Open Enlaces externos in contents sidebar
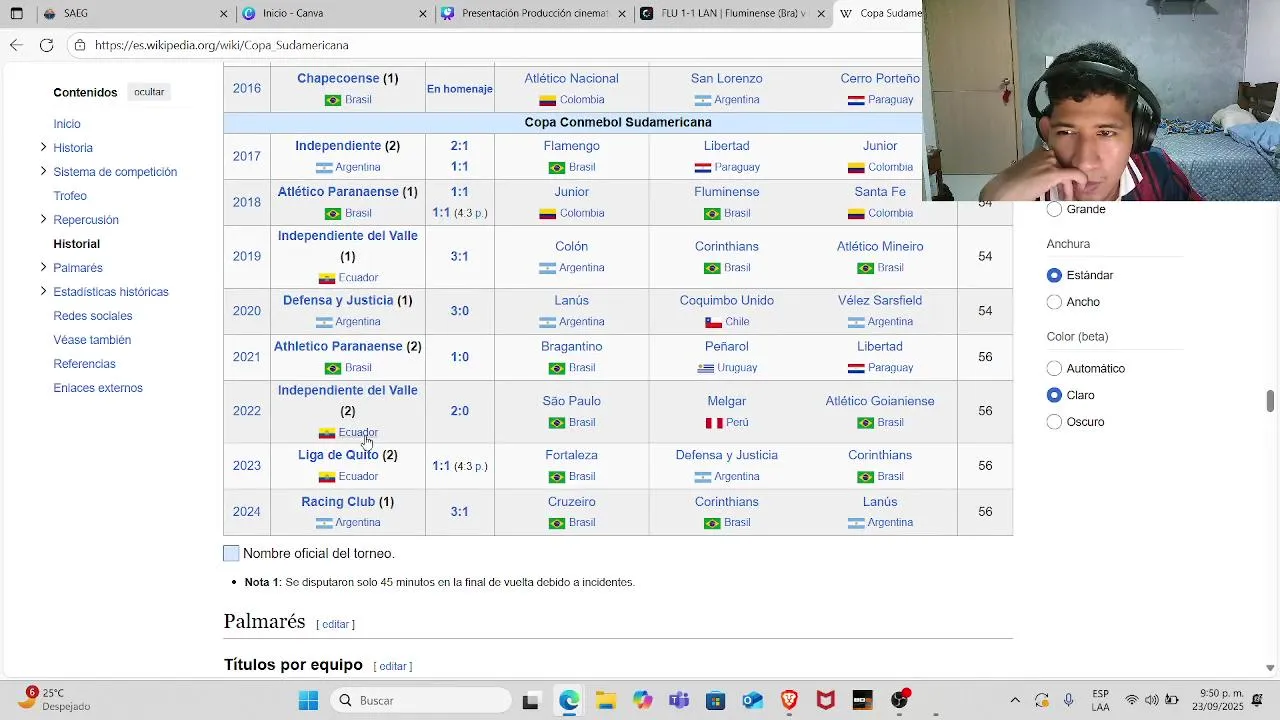Screen dimensions: 1280x720 (x=98, y=388)
